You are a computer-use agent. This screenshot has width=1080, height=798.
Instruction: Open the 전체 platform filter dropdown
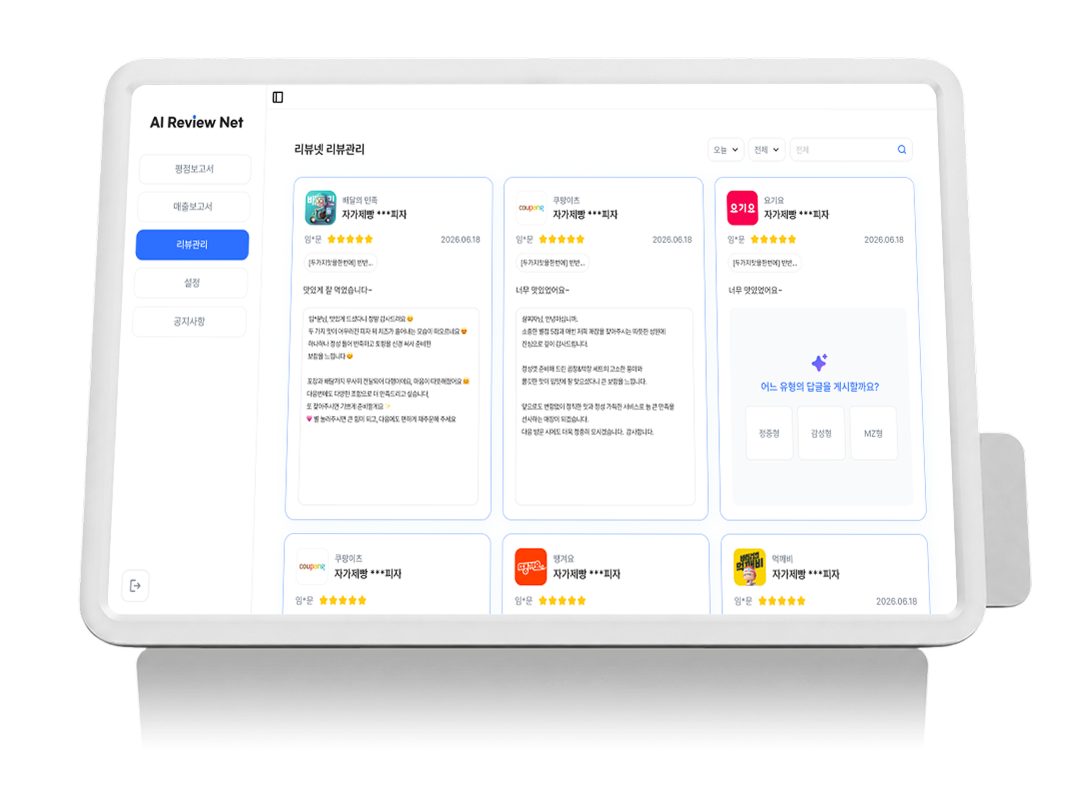tap(767, 149)
